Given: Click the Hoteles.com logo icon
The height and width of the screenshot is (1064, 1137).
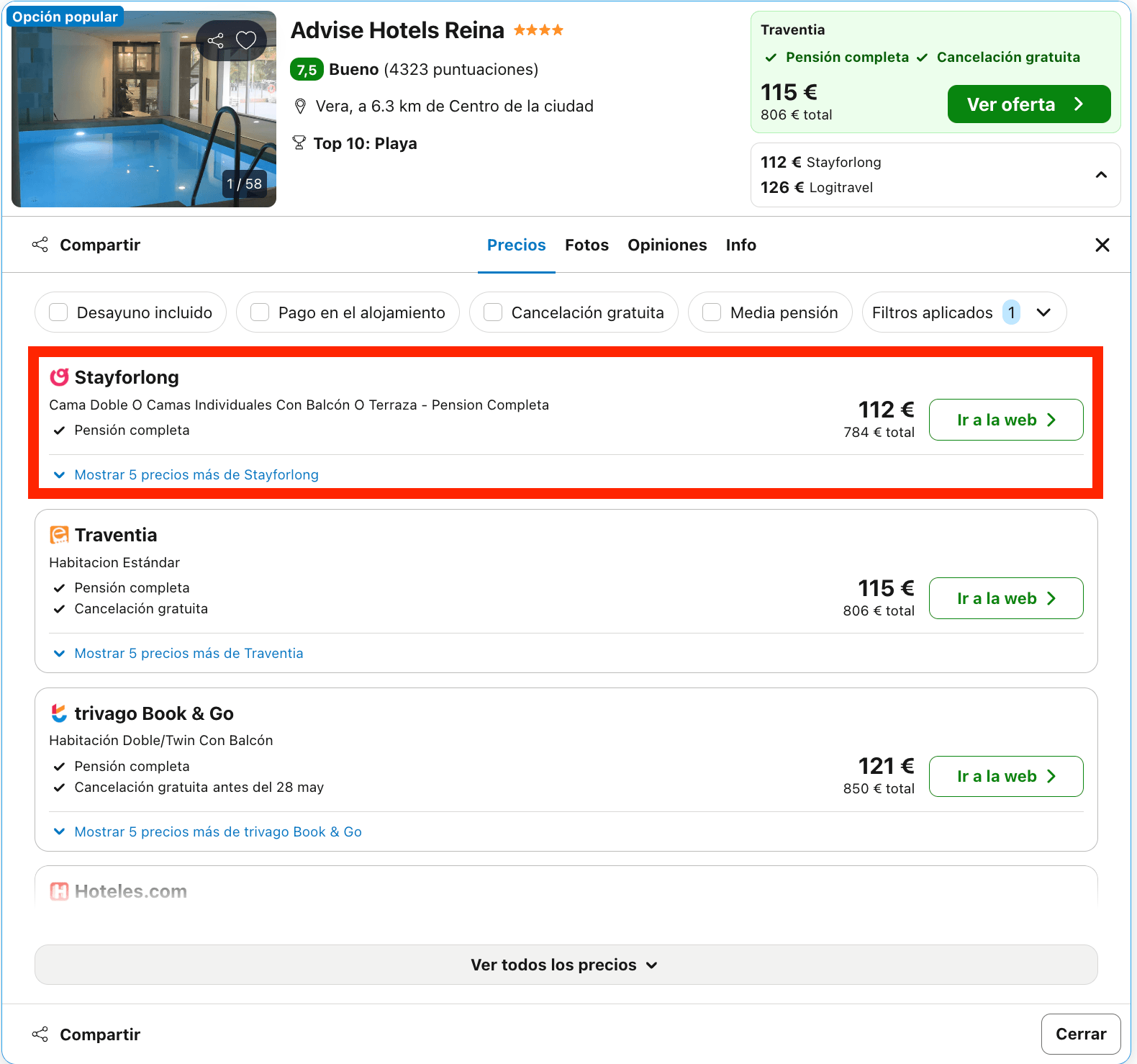Looking at the screenshot, I should point(59,891).
